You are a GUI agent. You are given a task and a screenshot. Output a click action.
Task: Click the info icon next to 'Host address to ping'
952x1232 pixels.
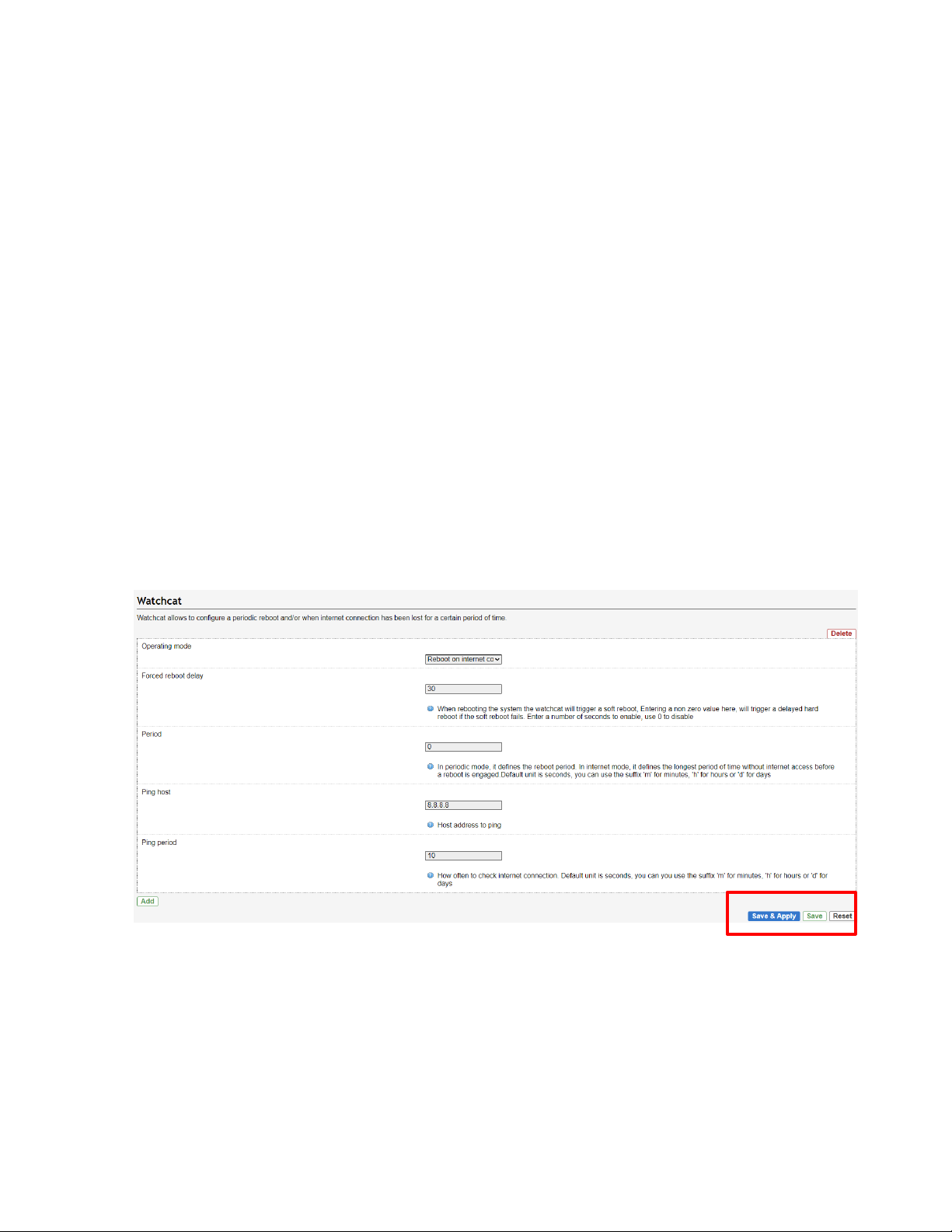tap(431, 825)
